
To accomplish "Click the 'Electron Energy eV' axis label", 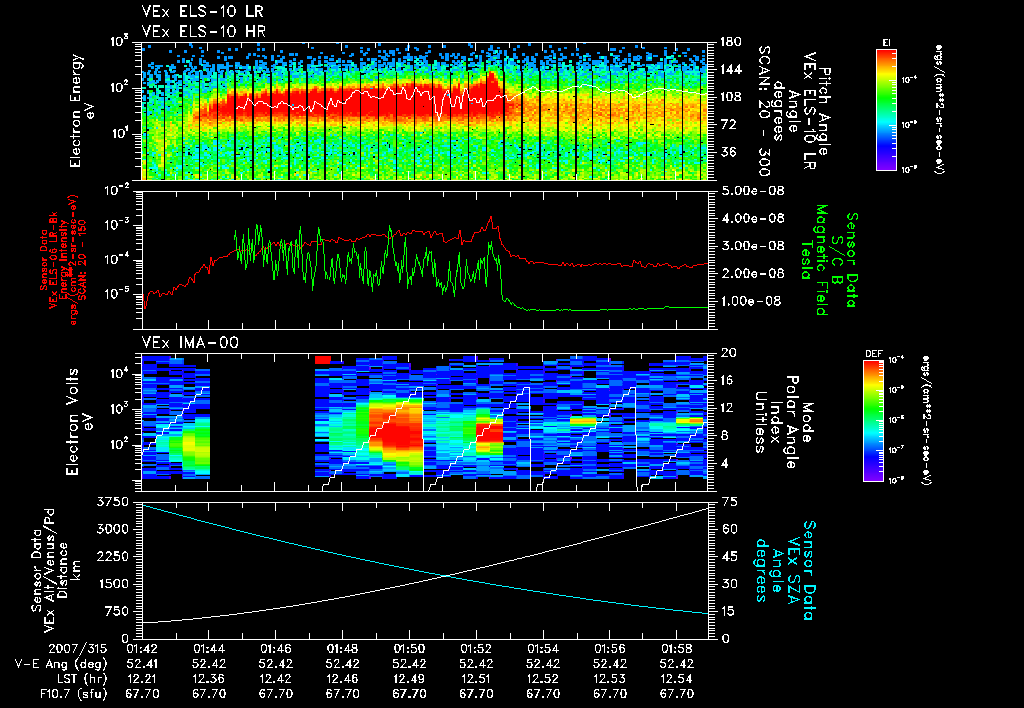I will pyautogui.click(x=82, y=110).
